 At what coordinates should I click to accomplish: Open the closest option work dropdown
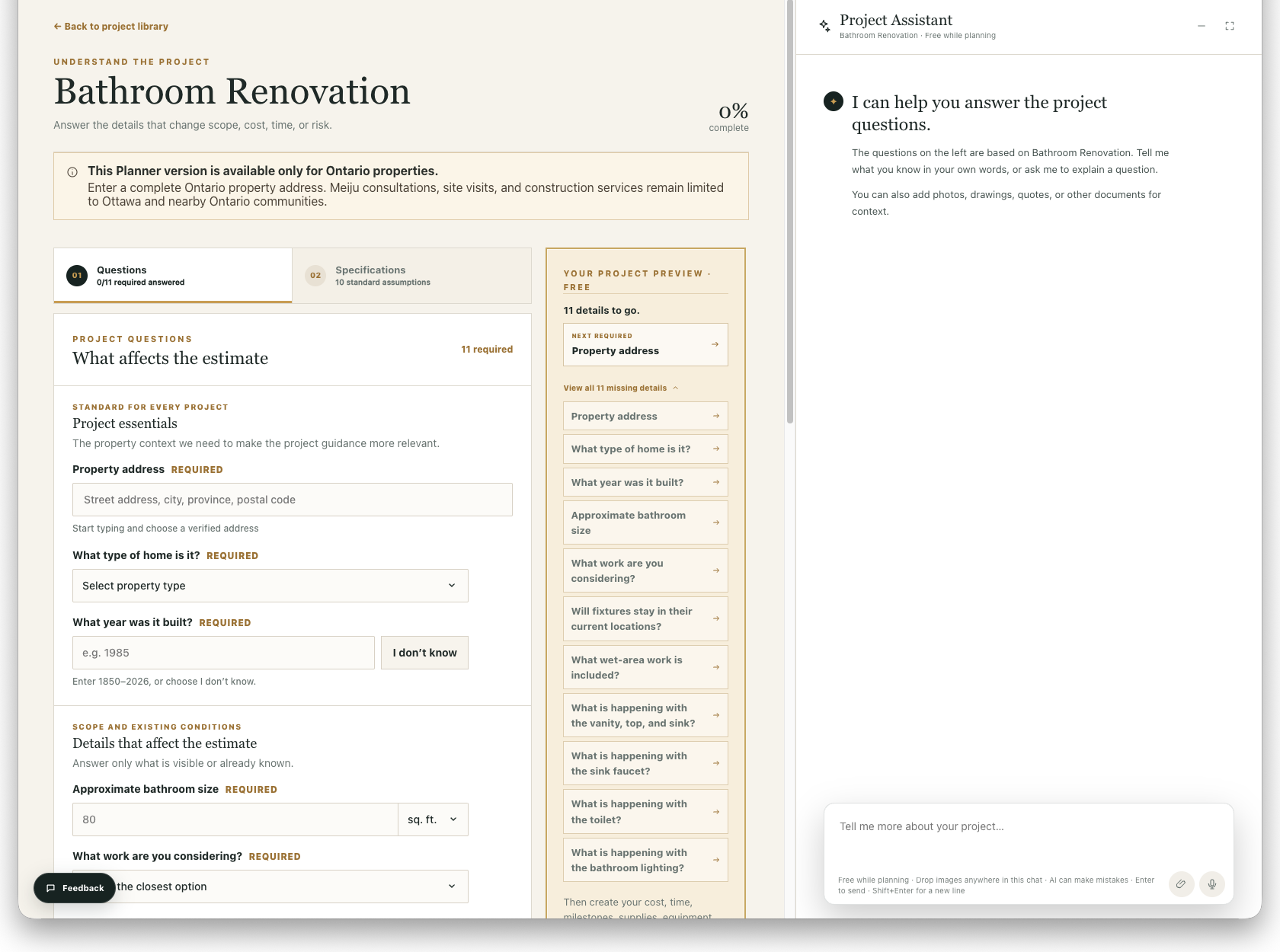[x=270, y=887]
